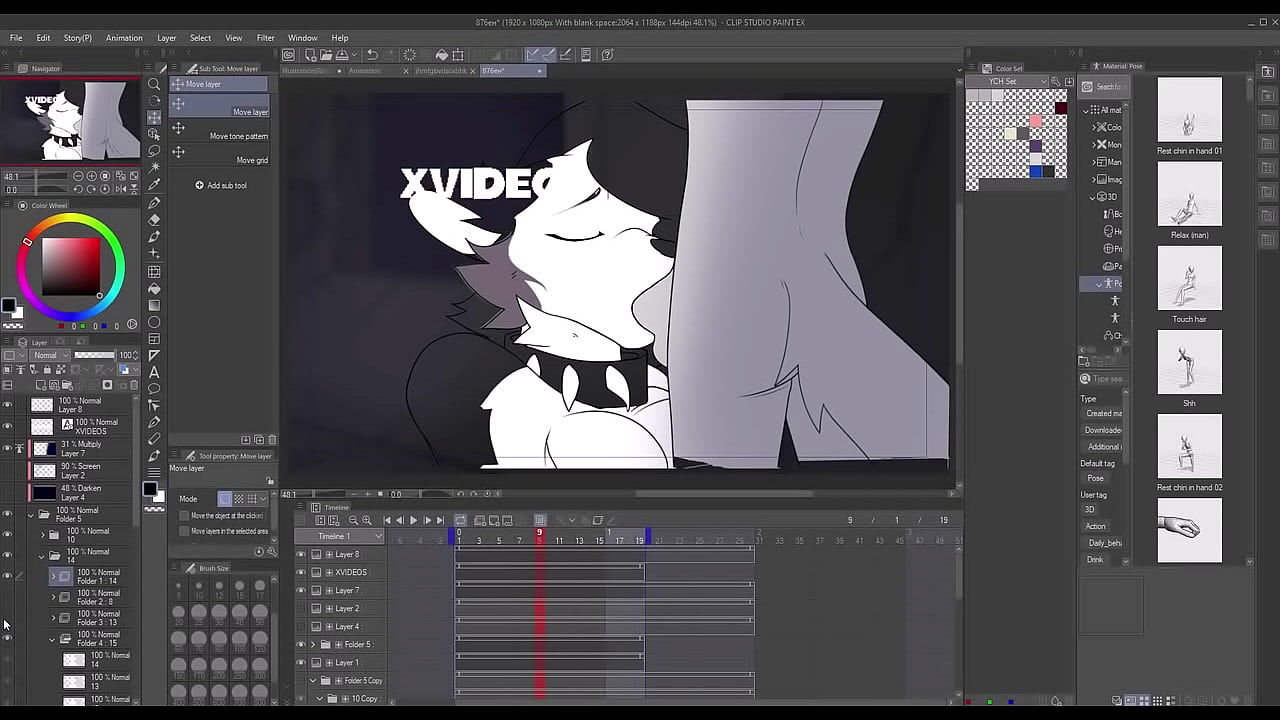Select the Fill bucket tool in toolbox
Image resolution: width=1280 pixels, height=720 pixels.
click(x=154, y=288)
